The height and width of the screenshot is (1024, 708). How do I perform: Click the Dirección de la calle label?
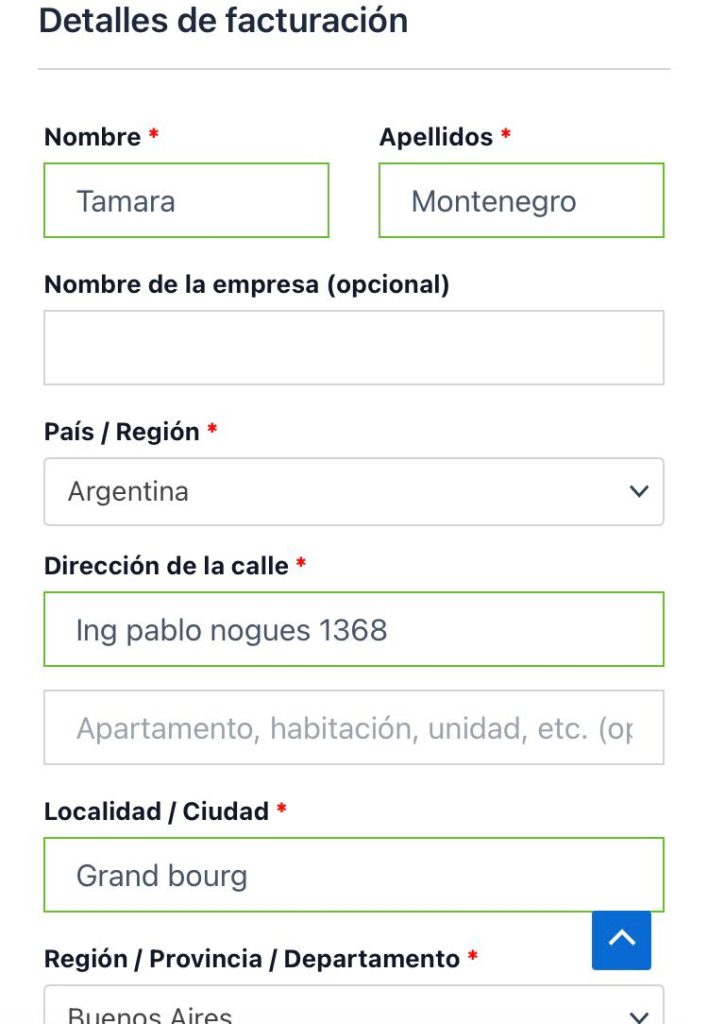[166, 566]
